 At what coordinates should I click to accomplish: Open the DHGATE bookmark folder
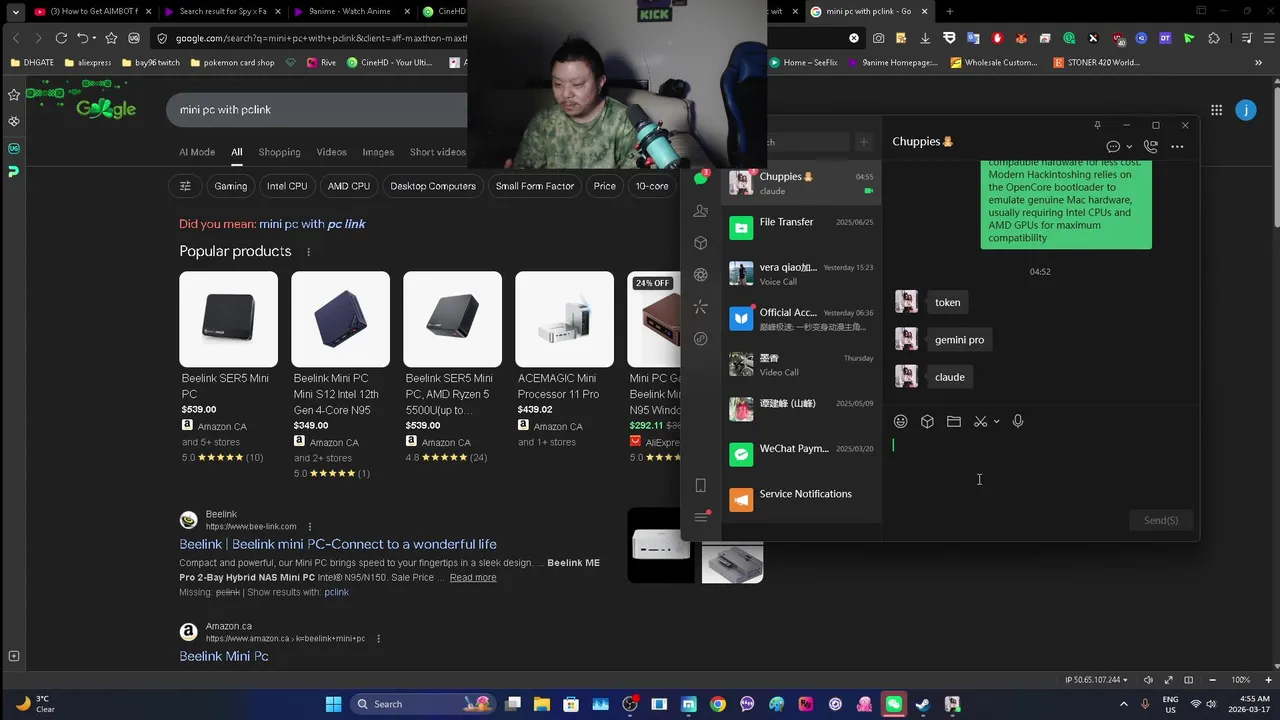33,62
